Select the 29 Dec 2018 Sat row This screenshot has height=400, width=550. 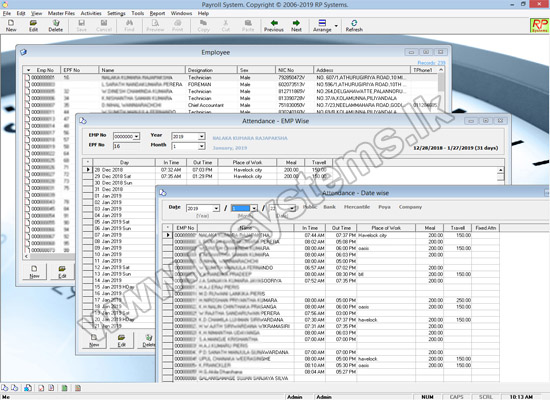click(x=291, y=176)
